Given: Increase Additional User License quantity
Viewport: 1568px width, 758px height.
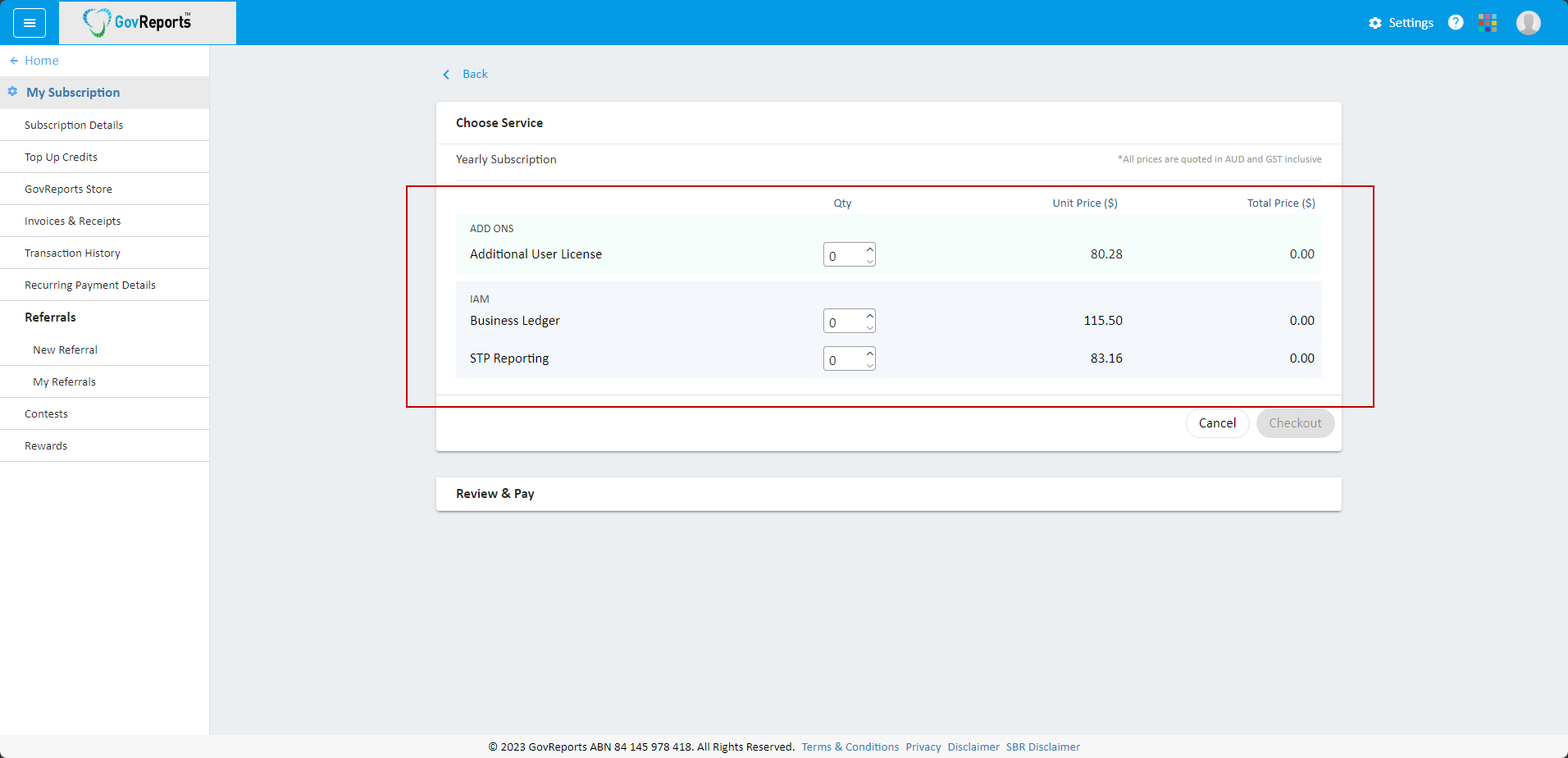Looking at the screenshot, I should tap(870, 249).
